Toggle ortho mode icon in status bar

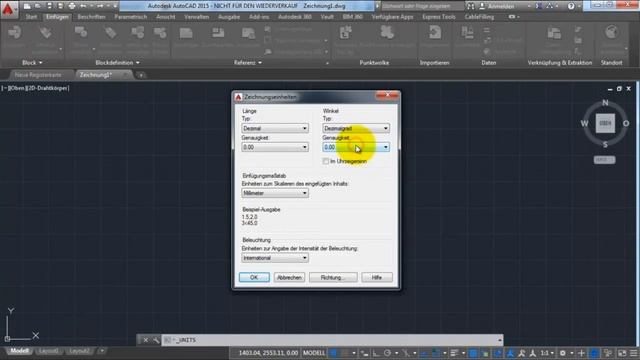[376, 353]
